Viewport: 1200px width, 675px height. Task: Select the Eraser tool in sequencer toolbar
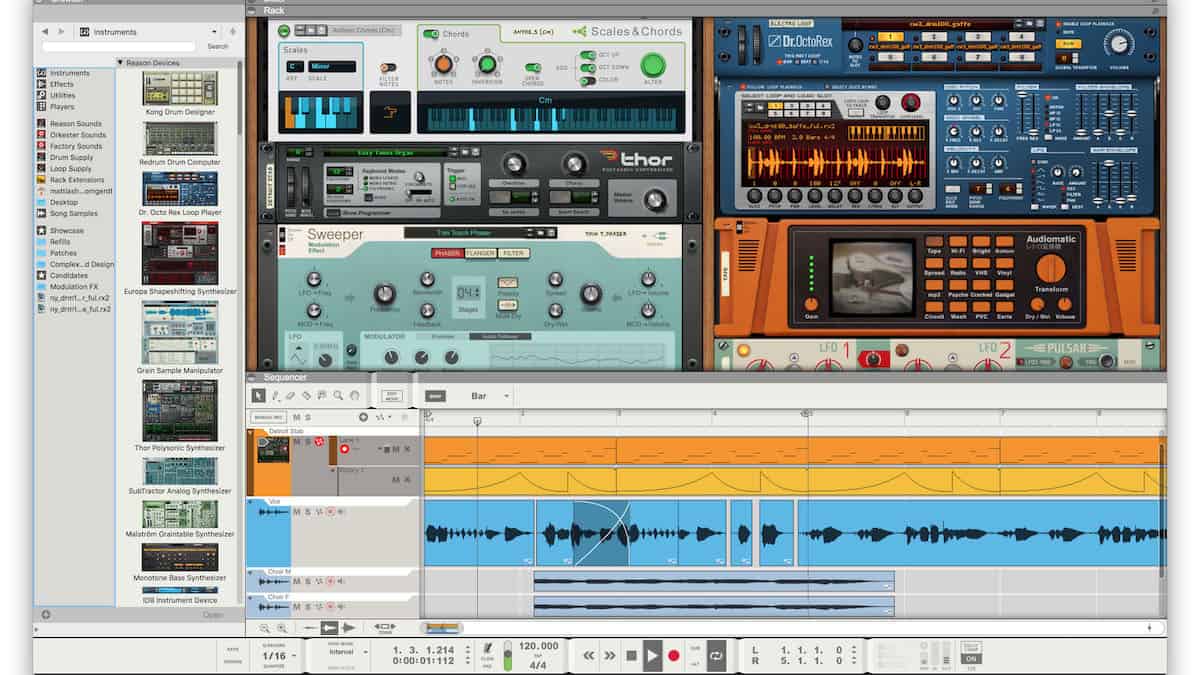pos(291,396)
